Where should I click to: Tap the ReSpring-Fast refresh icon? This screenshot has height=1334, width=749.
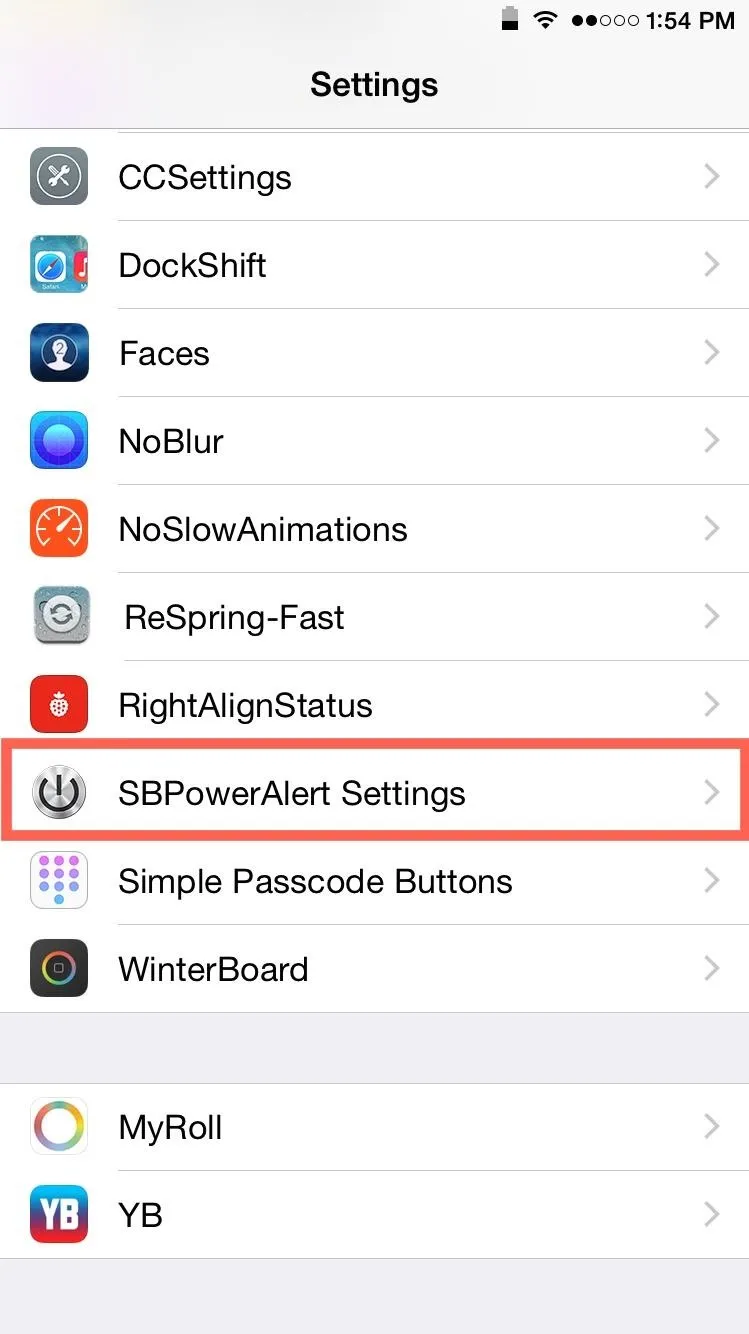(59, 617)
